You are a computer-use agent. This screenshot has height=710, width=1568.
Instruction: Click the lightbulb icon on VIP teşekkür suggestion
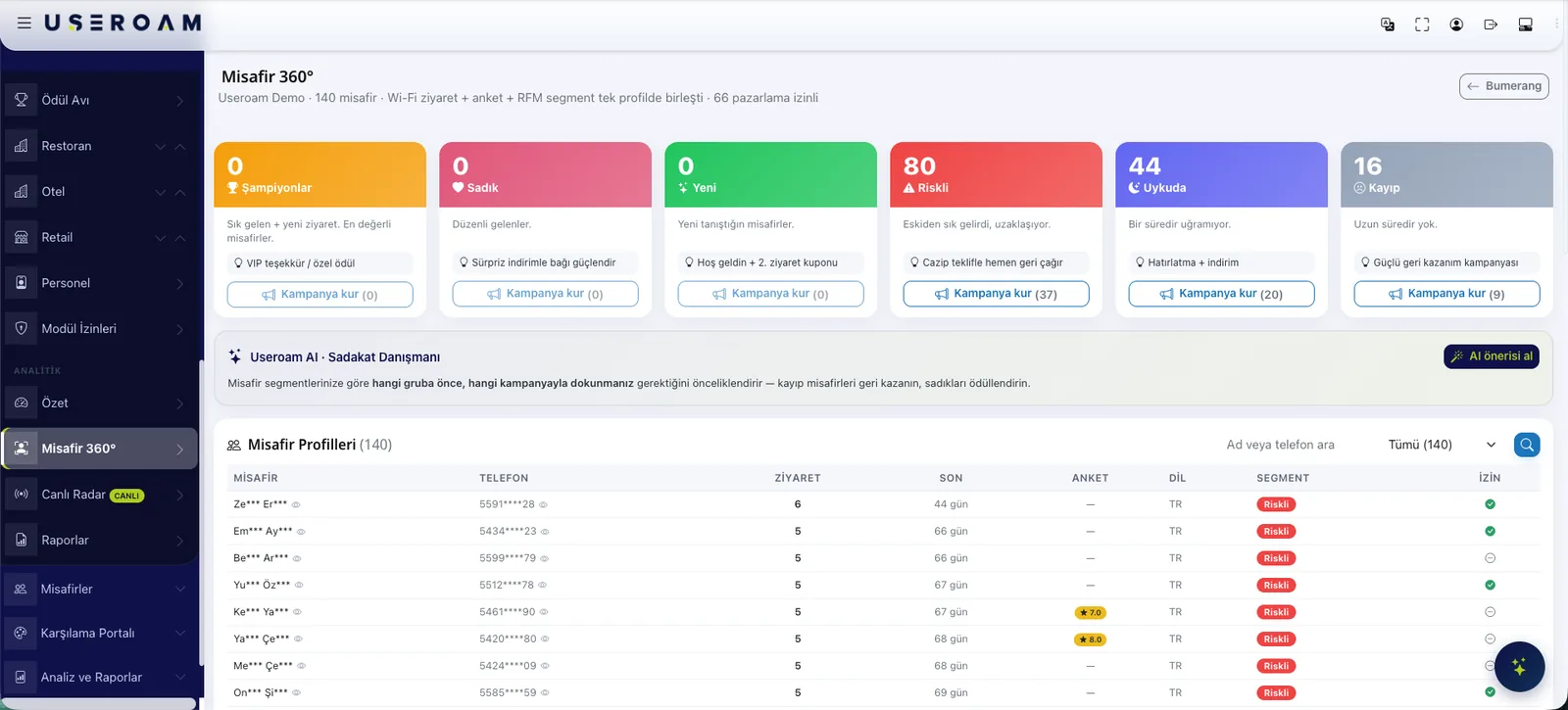click(x=238, y=263)
